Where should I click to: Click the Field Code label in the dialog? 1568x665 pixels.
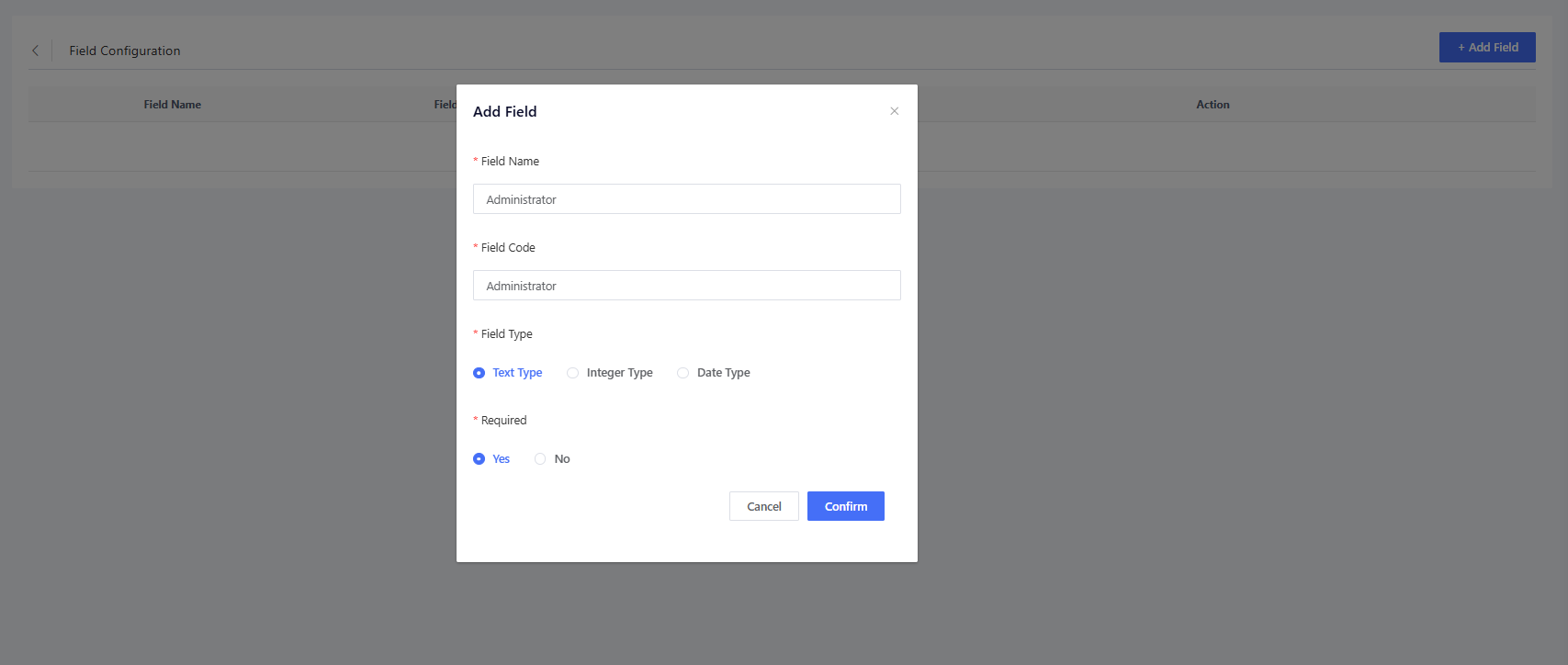tap(508, 248)
